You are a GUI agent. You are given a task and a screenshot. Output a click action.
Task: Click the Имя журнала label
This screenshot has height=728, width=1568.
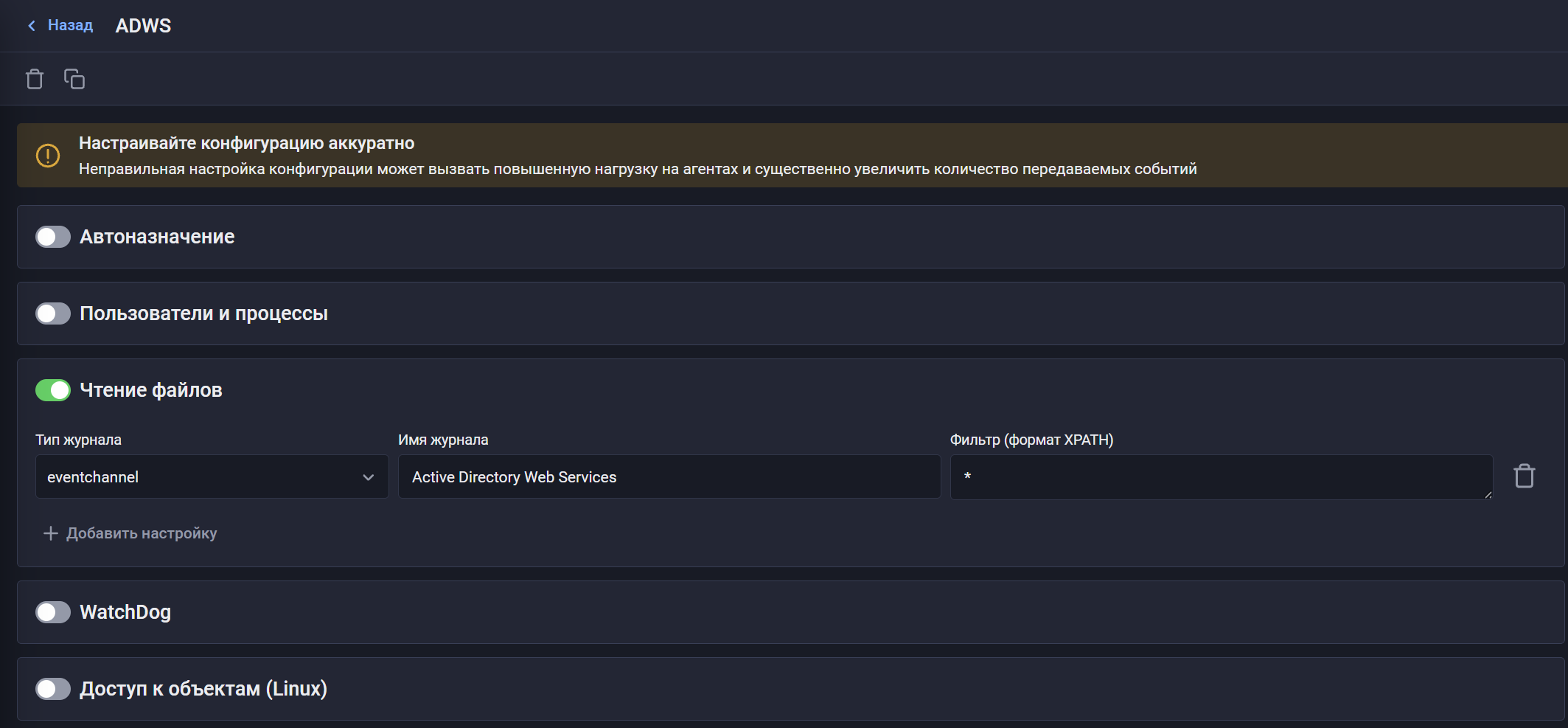[443, 440]
